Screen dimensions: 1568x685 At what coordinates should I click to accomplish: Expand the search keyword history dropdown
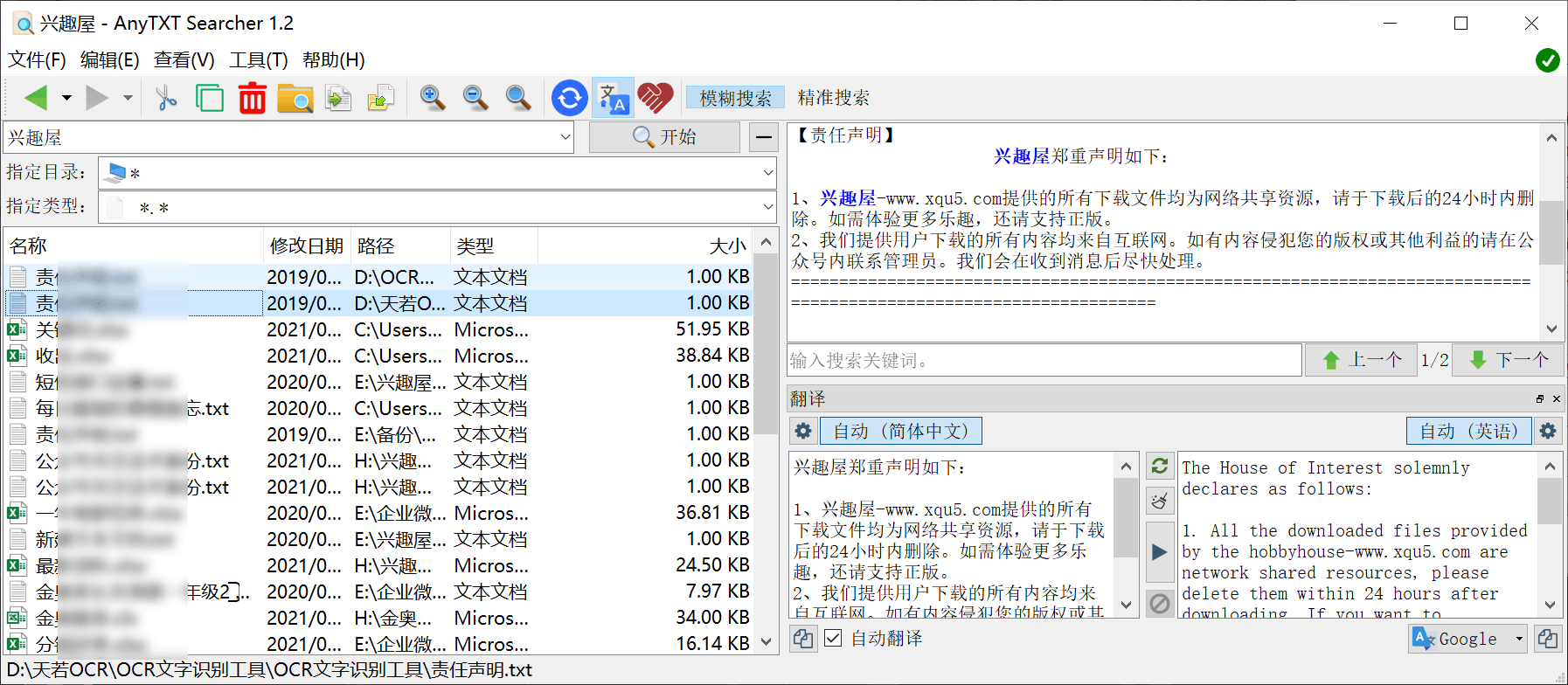tap(565, 137)
